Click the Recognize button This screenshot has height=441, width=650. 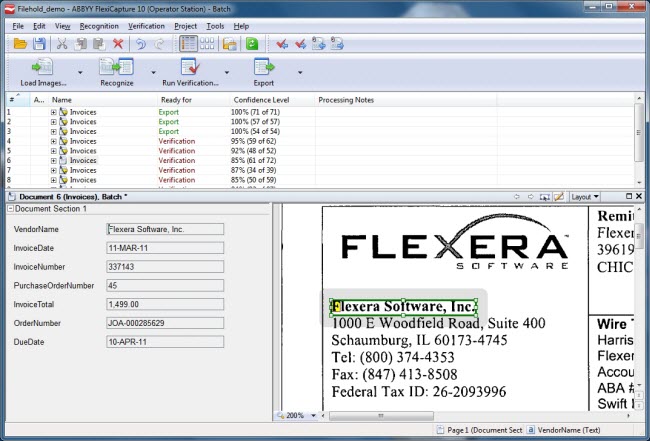tap(116, 73)
